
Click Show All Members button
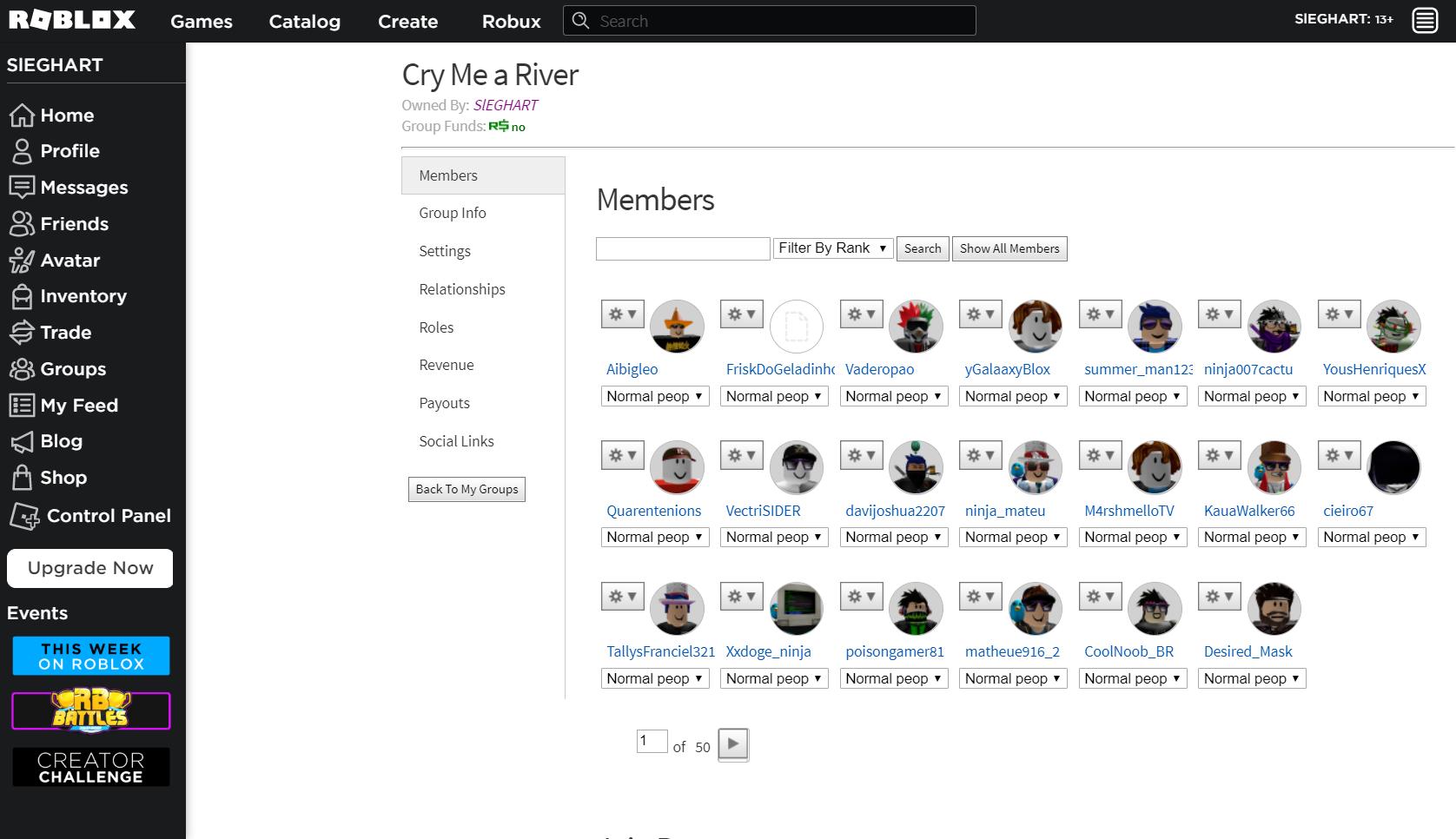[x=1009, y=248]
